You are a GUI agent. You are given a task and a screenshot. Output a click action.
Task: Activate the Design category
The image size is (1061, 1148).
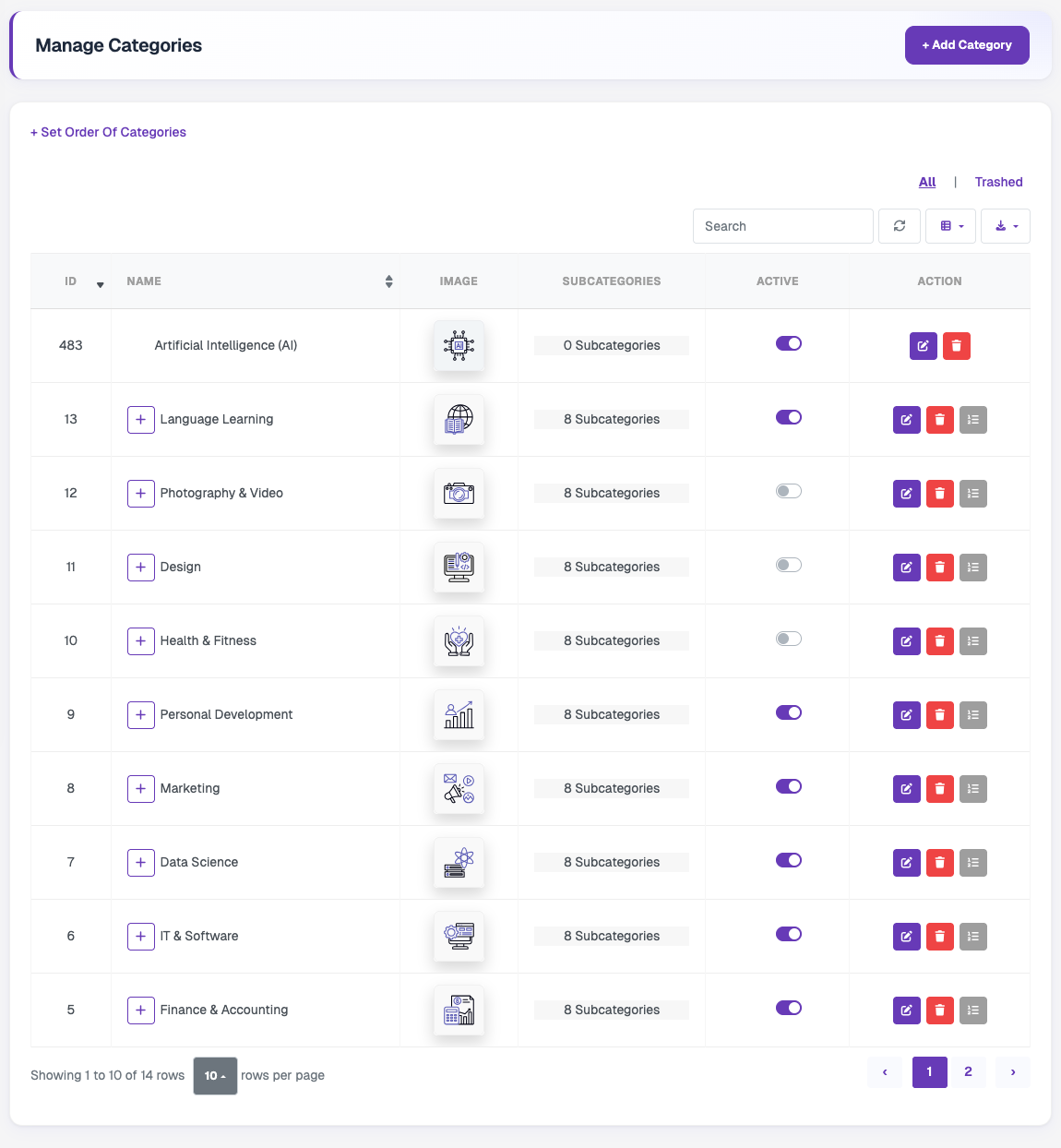point(789,565)
